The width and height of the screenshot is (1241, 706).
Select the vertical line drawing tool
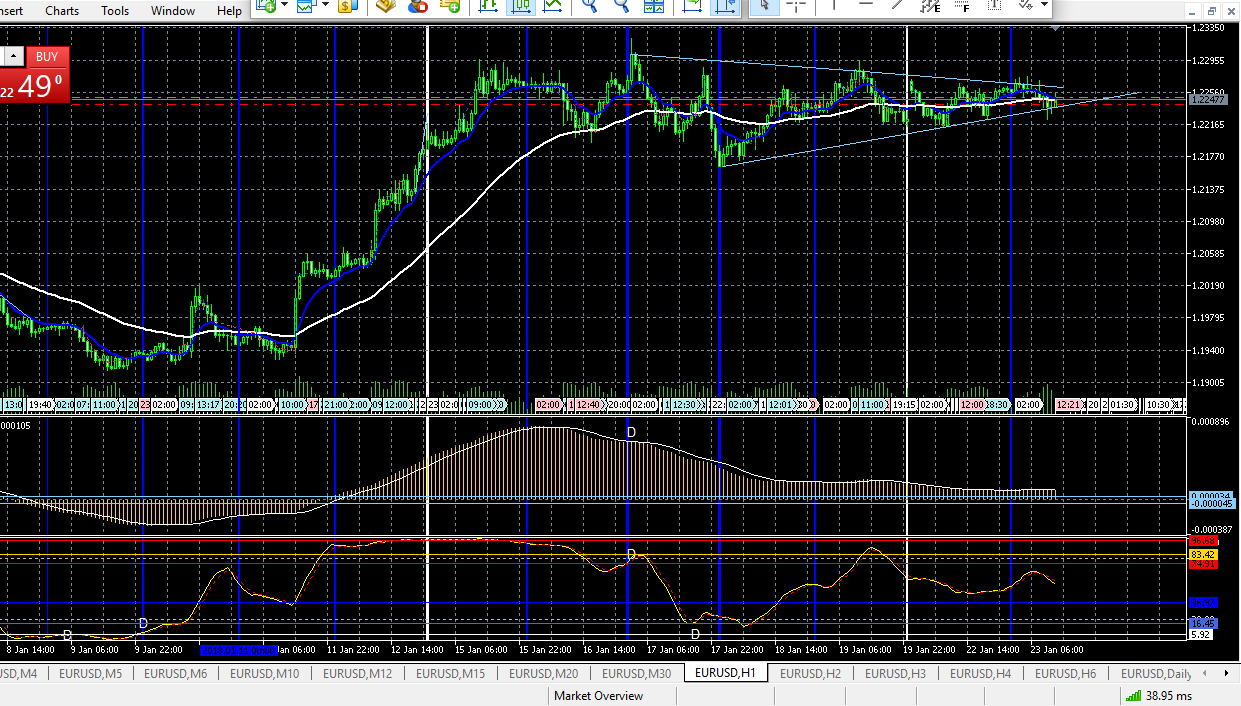click(832, 5)
